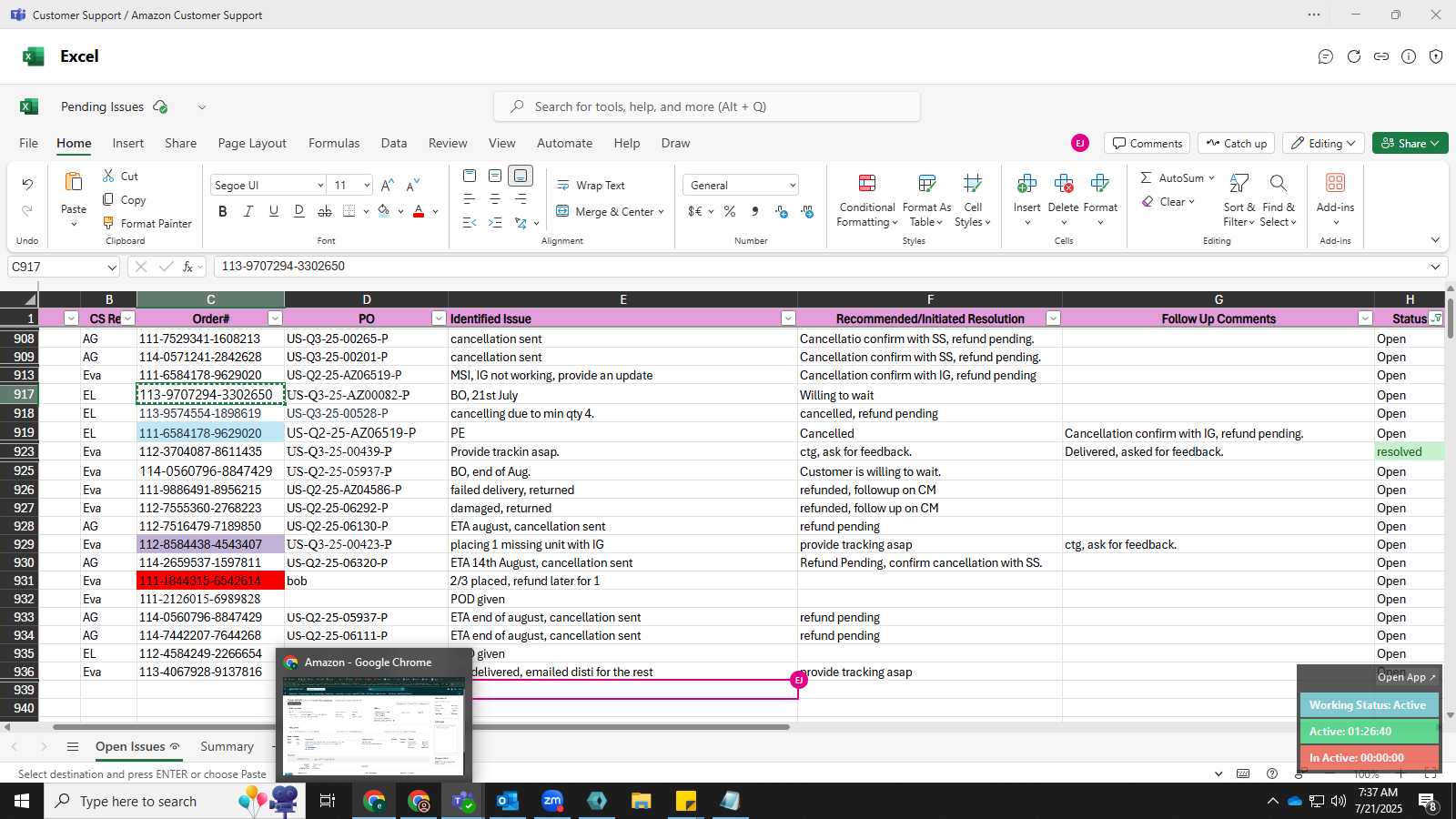Activate the Format Painter brush
Image resolution: width=1456 pixels, height=819 pixels.
click(x=108, y=223)
